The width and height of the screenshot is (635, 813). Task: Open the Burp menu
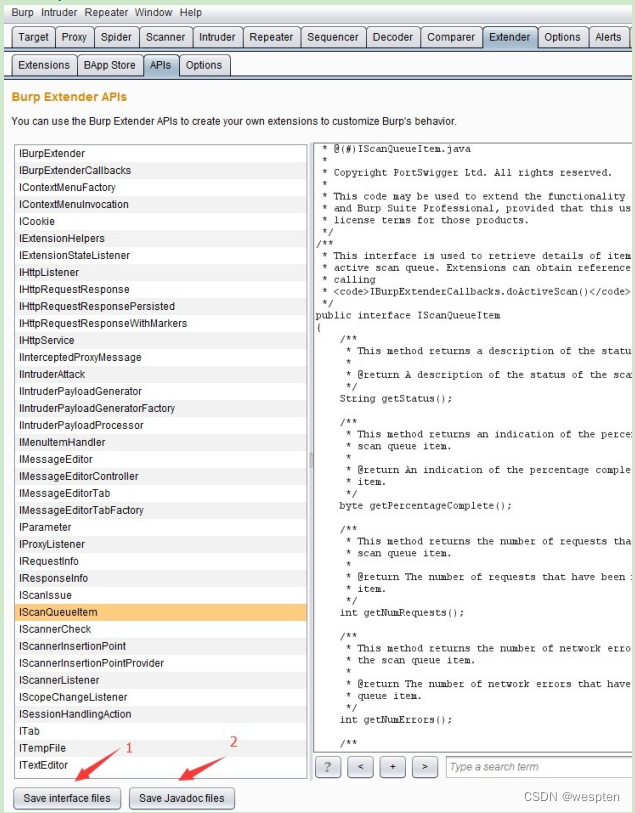22,12
